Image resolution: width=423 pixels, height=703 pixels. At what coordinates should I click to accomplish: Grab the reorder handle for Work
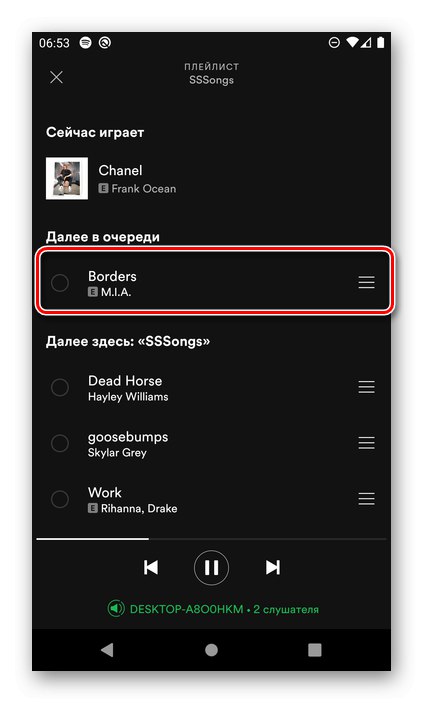point(366,499)
